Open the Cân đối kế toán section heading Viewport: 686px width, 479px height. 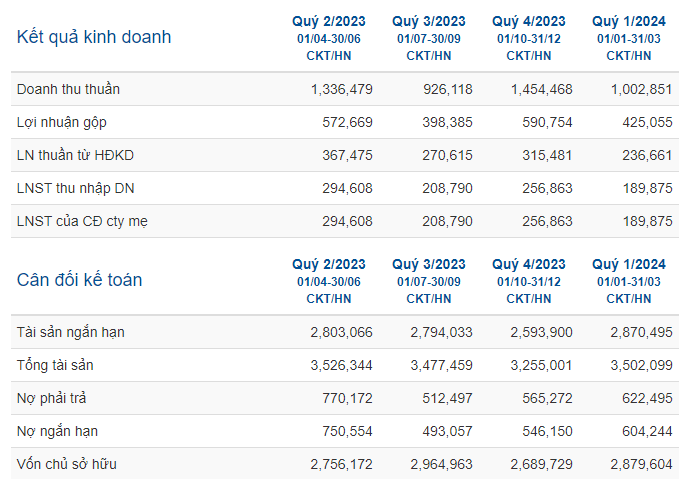pyautogui.click(x=80, y=280)
